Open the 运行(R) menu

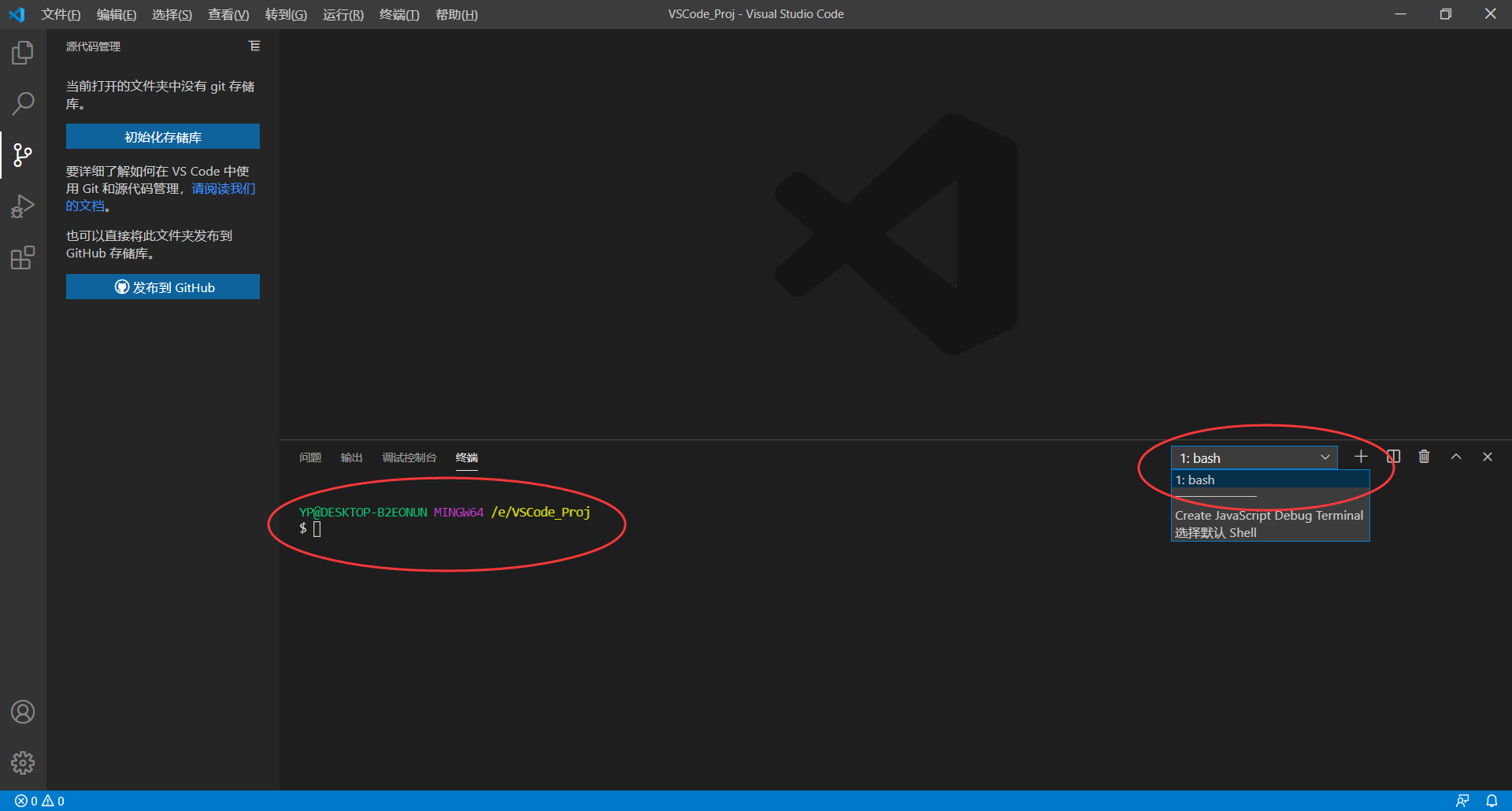tap(343, 14)
